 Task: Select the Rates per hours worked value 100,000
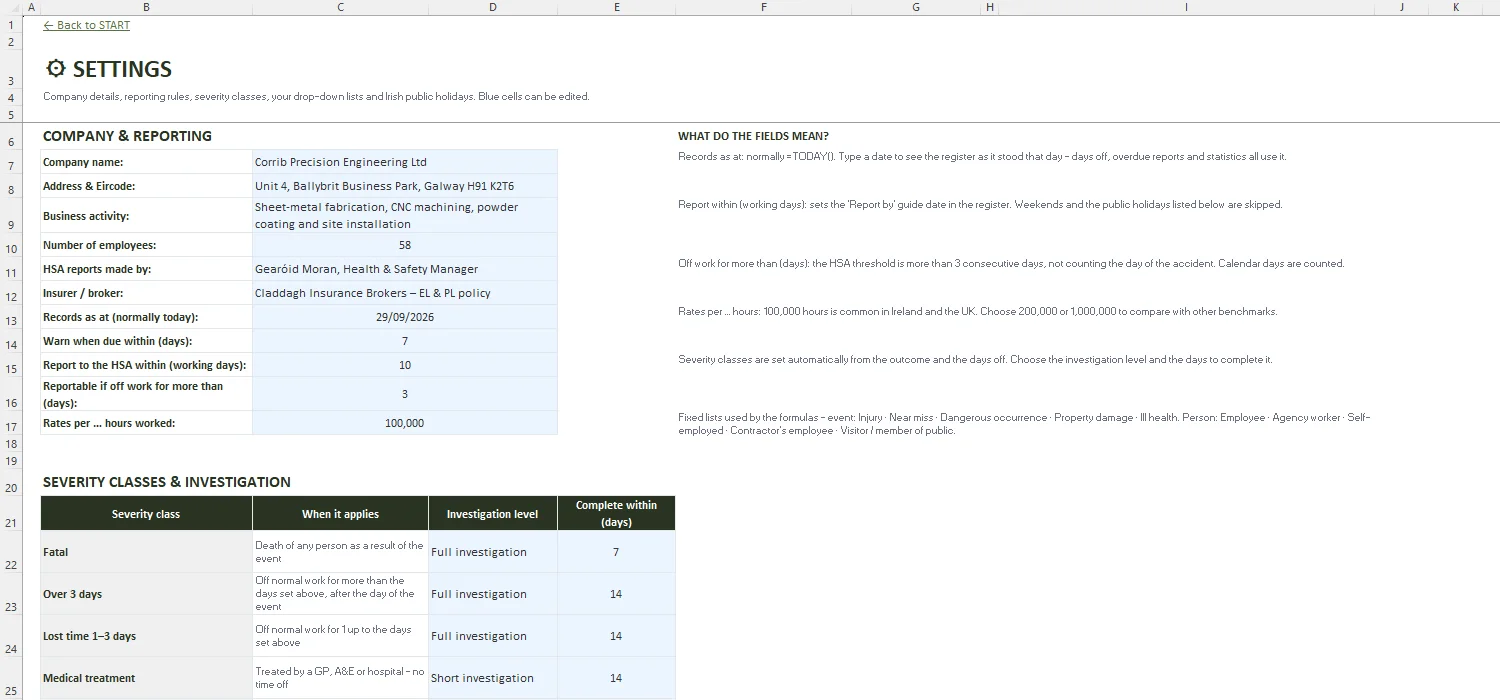click(405, 423)
